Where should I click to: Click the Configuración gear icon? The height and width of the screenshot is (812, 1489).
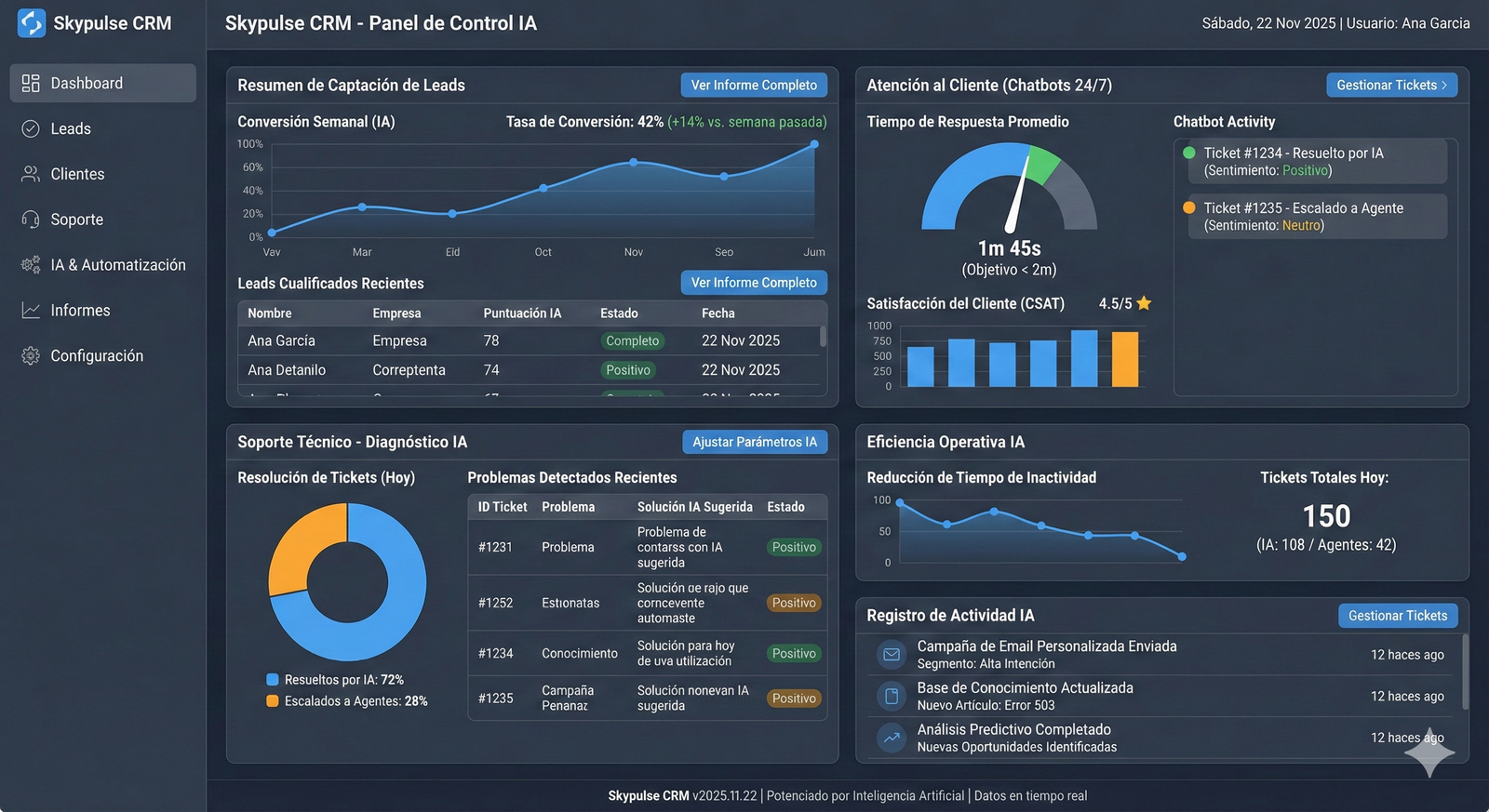pyautogui.click(x=31, y=356)
